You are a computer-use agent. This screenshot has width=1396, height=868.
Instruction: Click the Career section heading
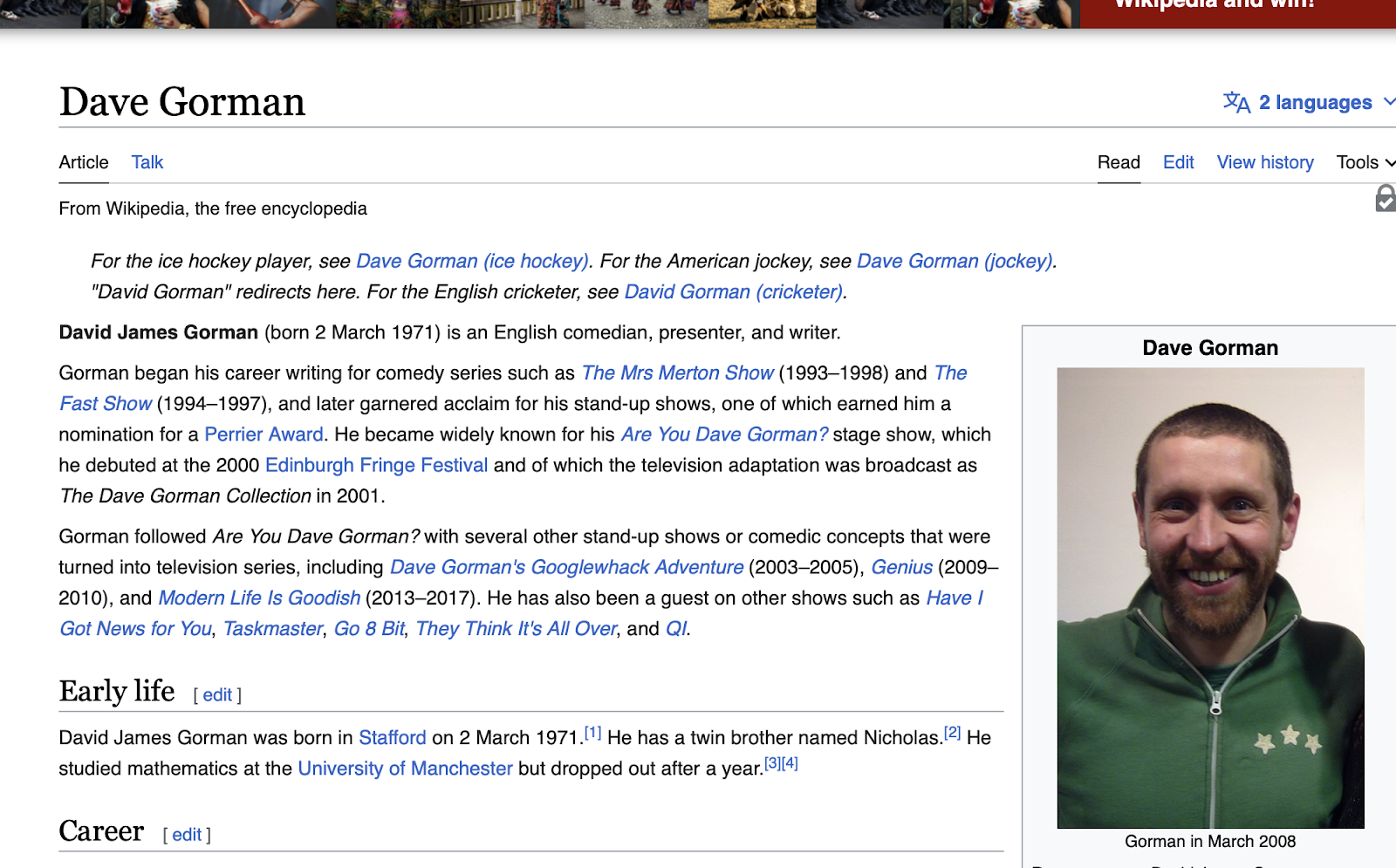point(101,830)
